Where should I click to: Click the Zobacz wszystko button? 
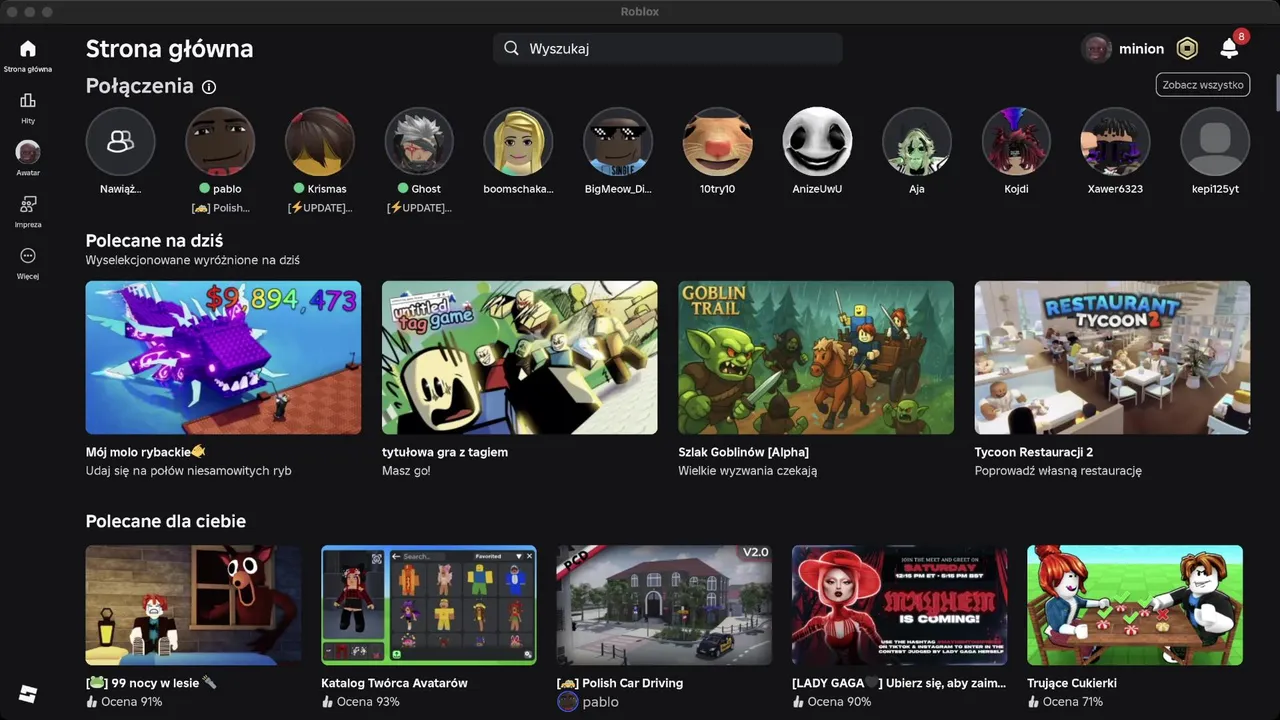[x=1203, y=85]
